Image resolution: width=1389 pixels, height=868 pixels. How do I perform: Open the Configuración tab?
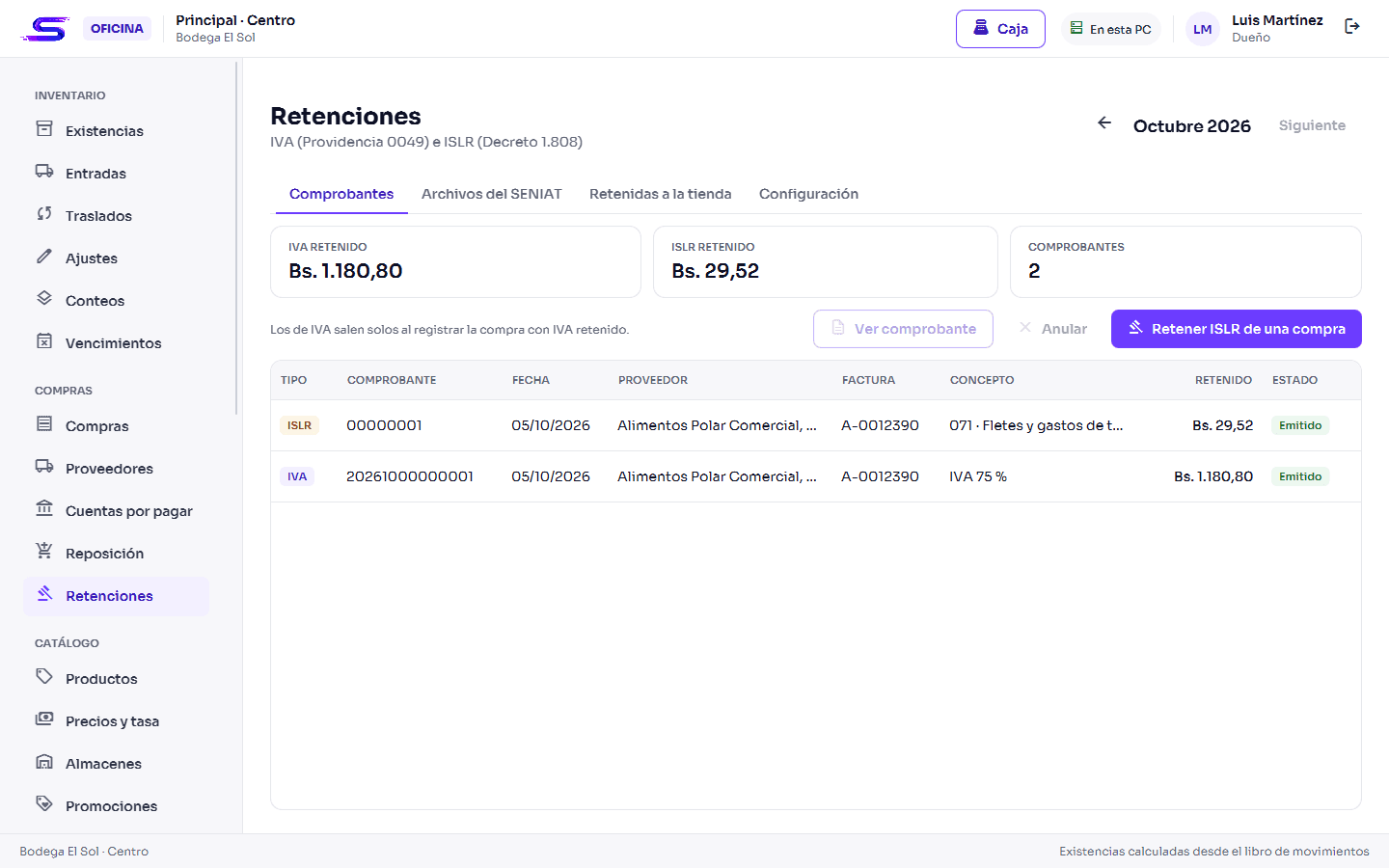click(x=808, y=194)
